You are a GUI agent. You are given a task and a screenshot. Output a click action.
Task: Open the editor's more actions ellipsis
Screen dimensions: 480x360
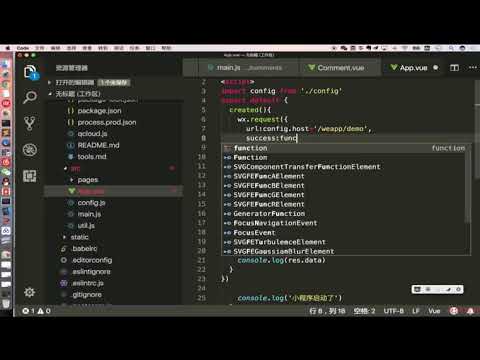473,68
